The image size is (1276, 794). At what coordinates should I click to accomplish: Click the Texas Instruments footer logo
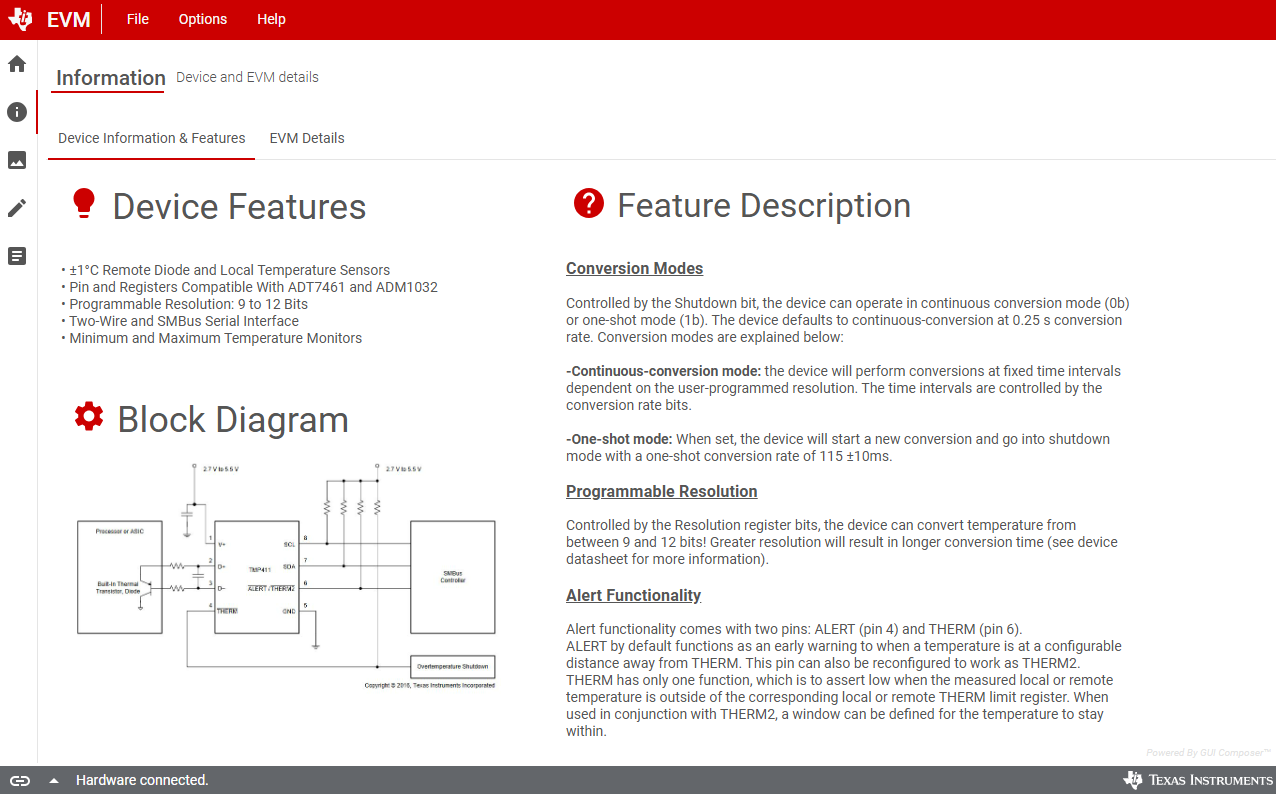click(1197, 780)
